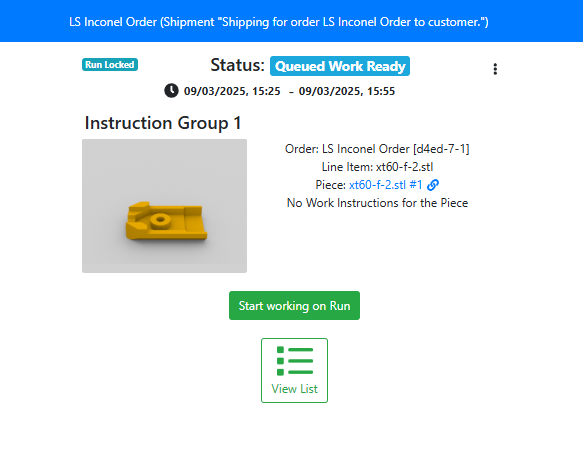This screenshot has height=449, width=583.
Task: Select the yellow 3D part preview thumbnail
Action: point(164,206)
